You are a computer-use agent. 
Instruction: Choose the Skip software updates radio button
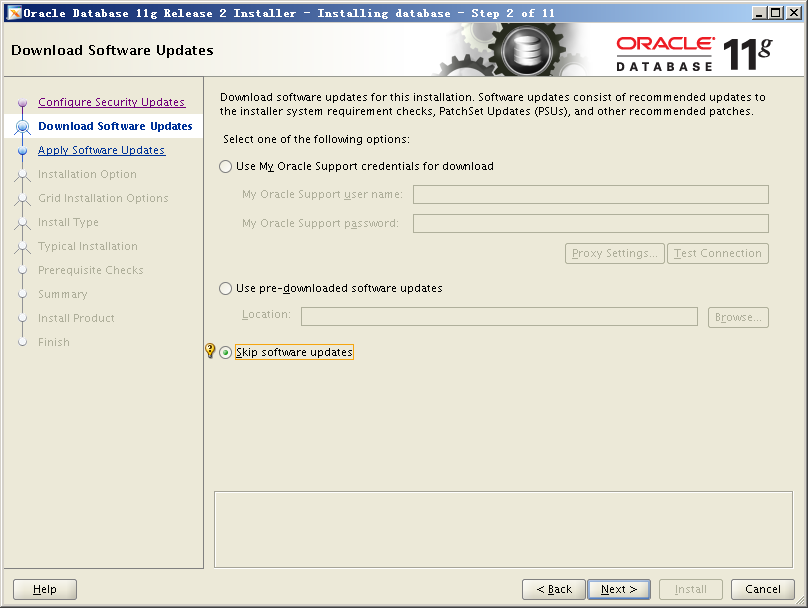[226, 353]
